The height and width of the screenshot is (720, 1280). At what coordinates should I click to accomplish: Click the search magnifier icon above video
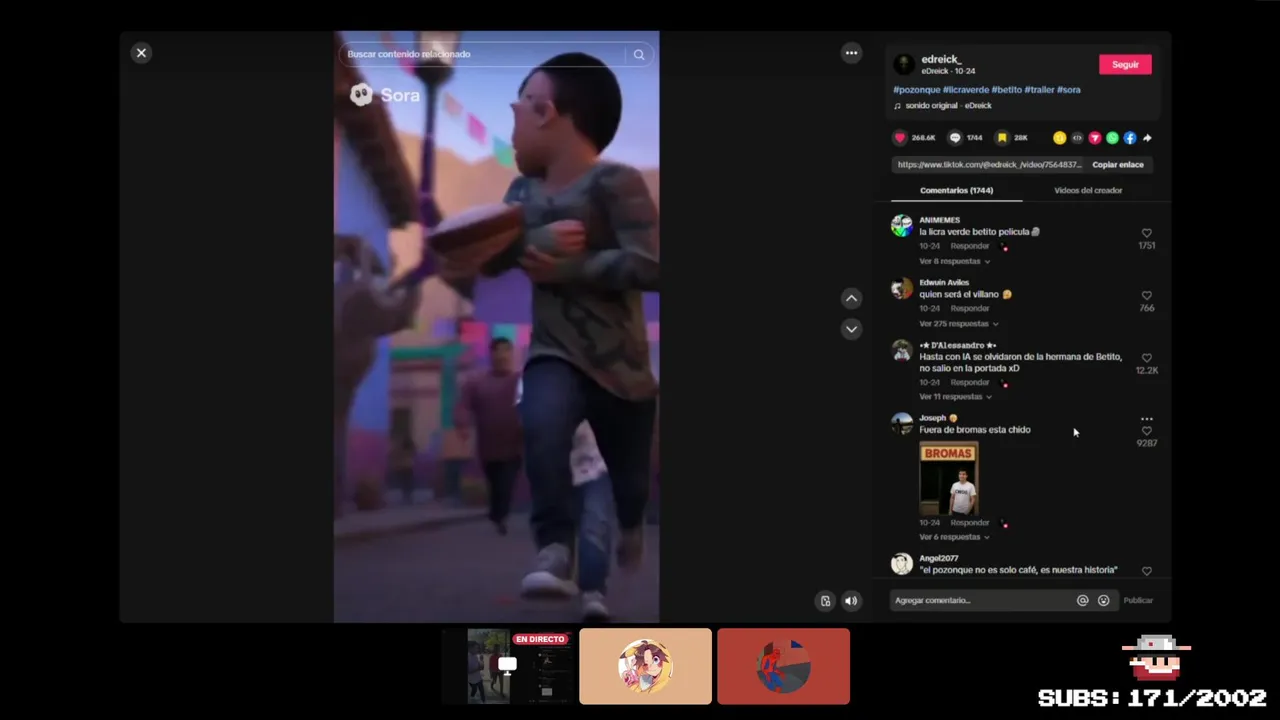pyautogui.click(x=639, y=55)
